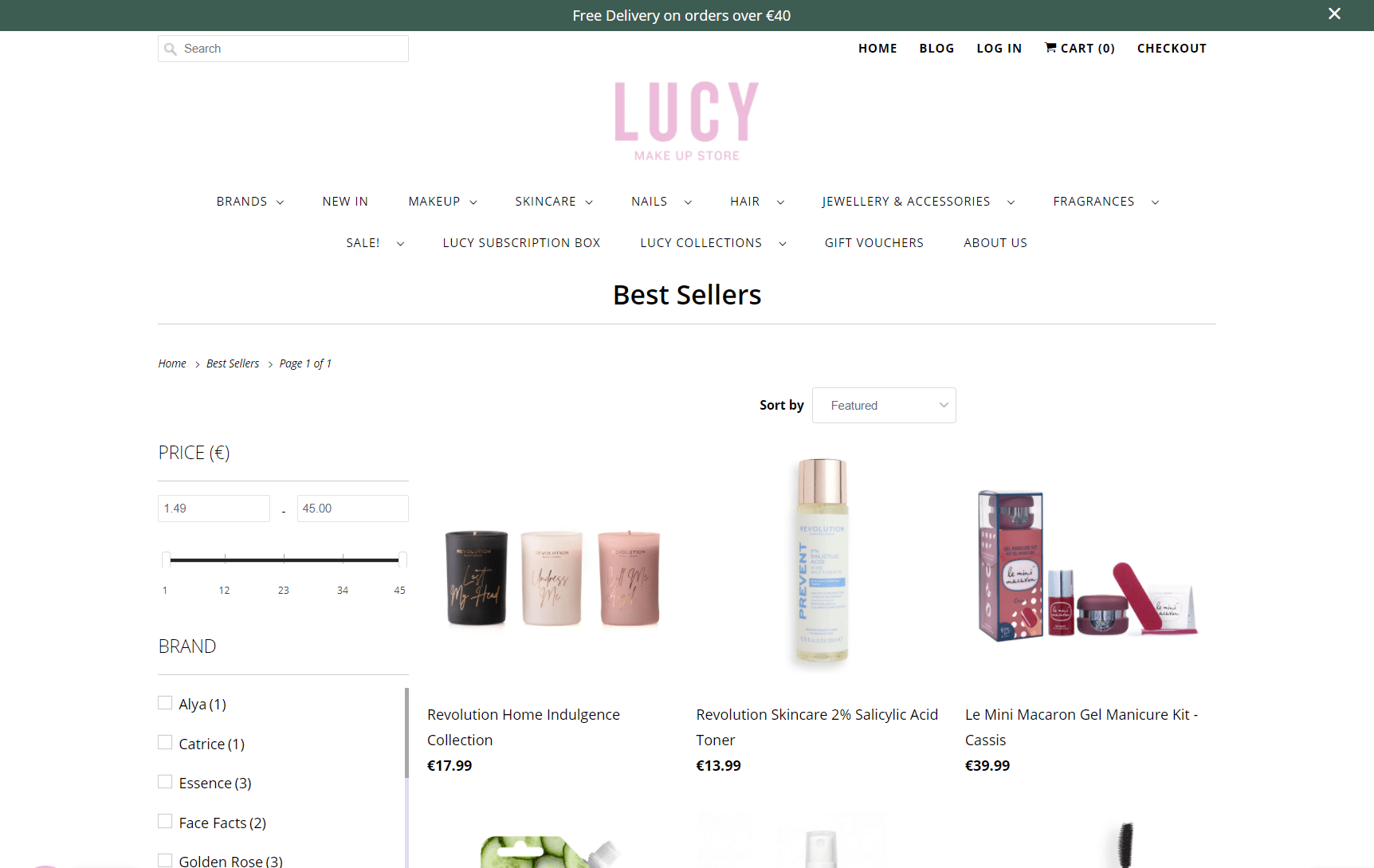Follow the Best Sellers breadcrumb link
This screenshot has width=1374, height=868.
(x=233, y=363)
